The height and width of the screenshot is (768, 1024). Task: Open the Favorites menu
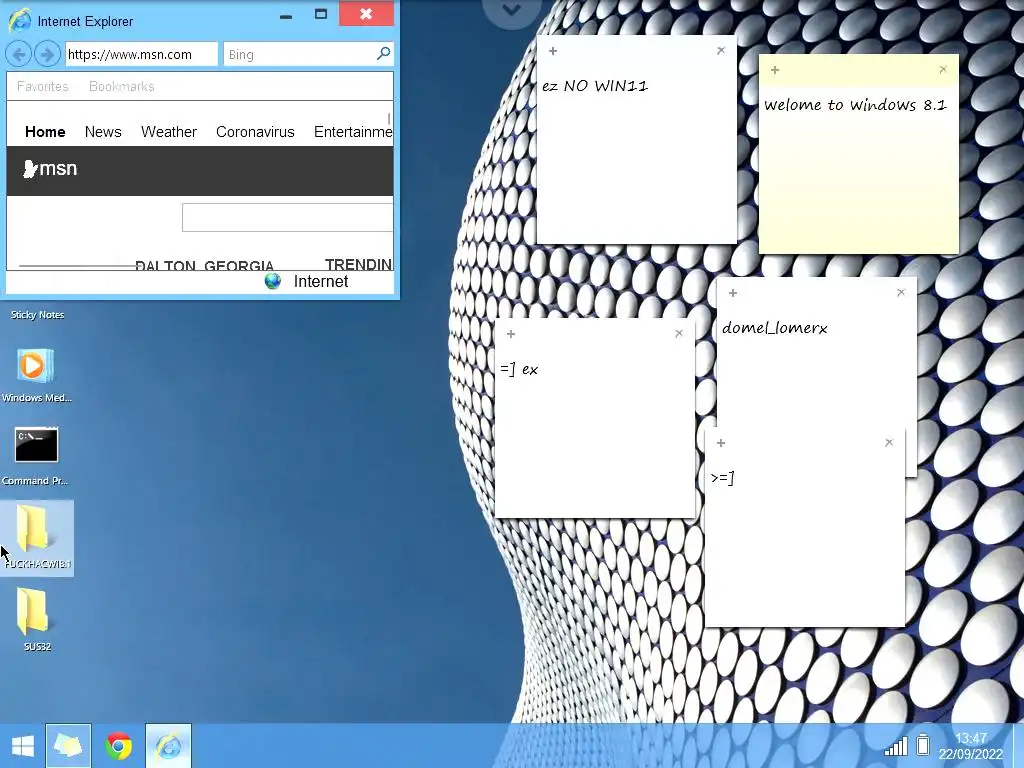point(42,86)
